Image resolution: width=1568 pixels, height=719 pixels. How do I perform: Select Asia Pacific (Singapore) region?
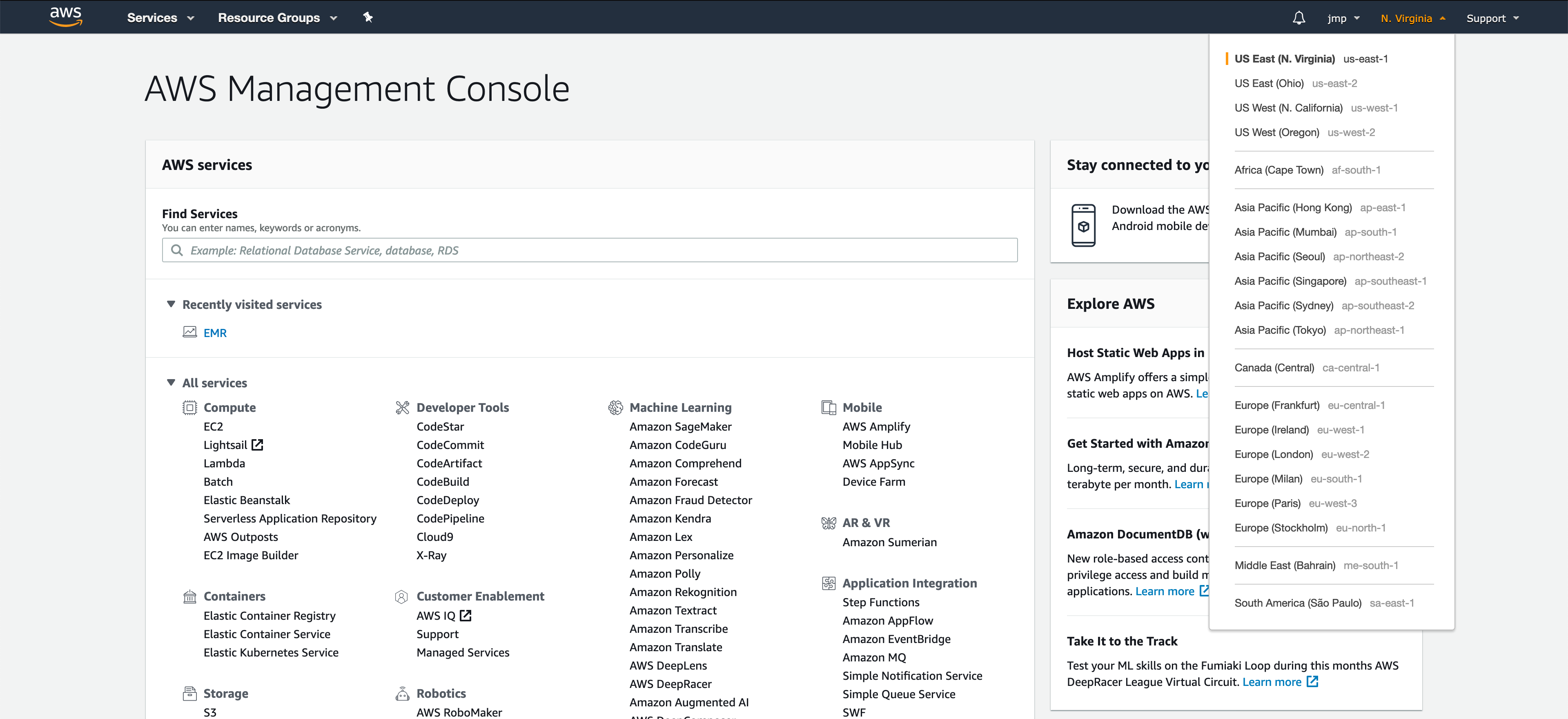tap(1330, 281)
